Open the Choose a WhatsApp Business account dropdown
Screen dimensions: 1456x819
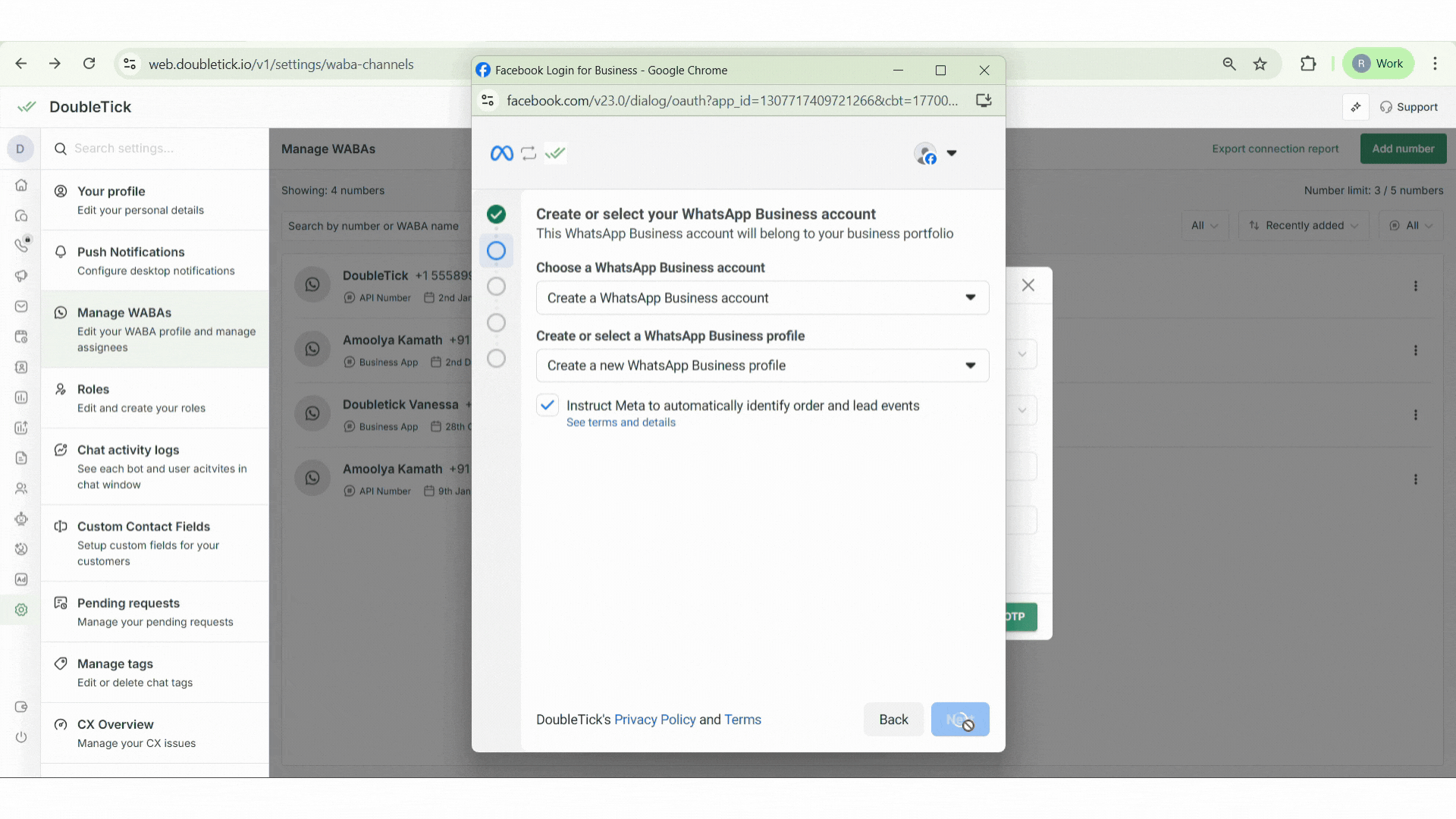tap(762, 298)
